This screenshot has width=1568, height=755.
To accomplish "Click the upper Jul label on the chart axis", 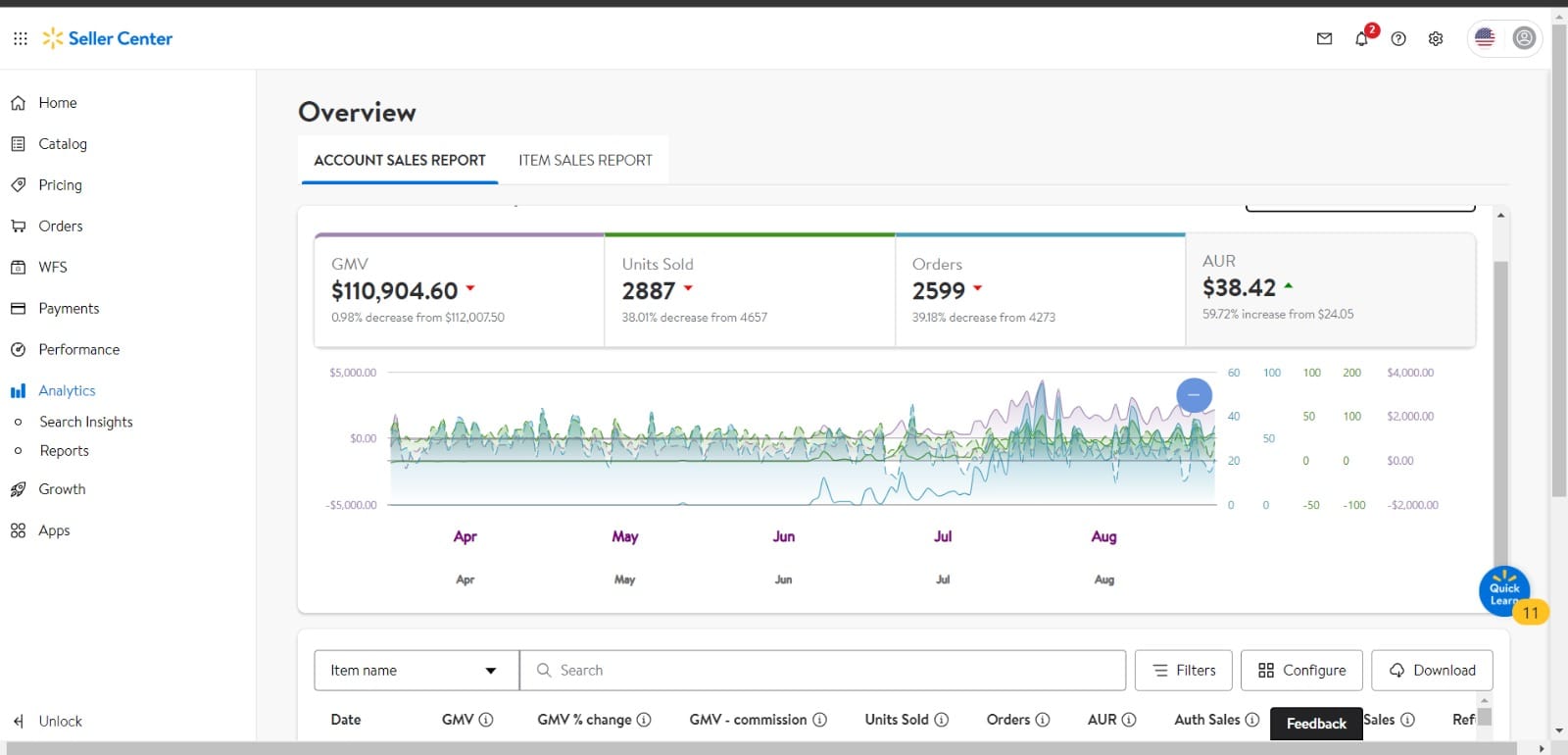I will [x=943, y=536].
